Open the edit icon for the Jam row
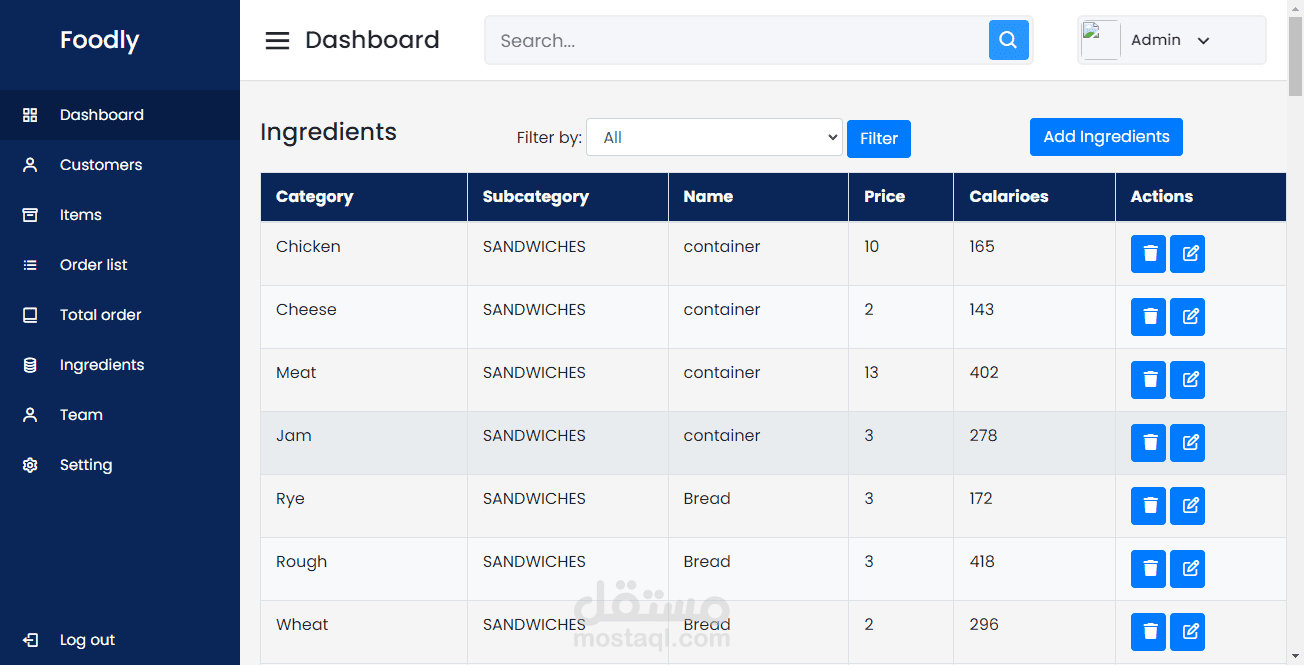 [1187, 443]
